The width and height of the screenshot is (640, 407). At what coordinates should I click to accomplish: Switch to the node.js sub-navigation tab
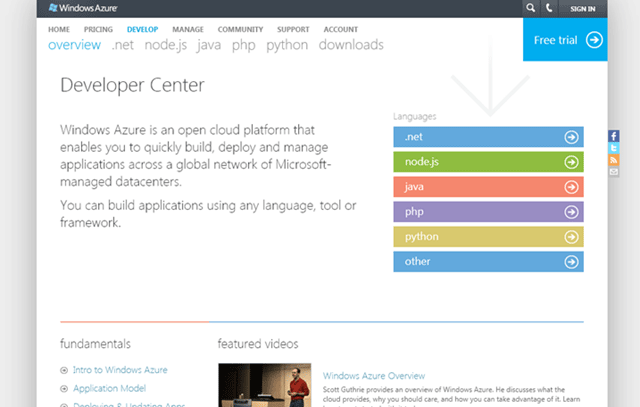click(x=166, y=44)
